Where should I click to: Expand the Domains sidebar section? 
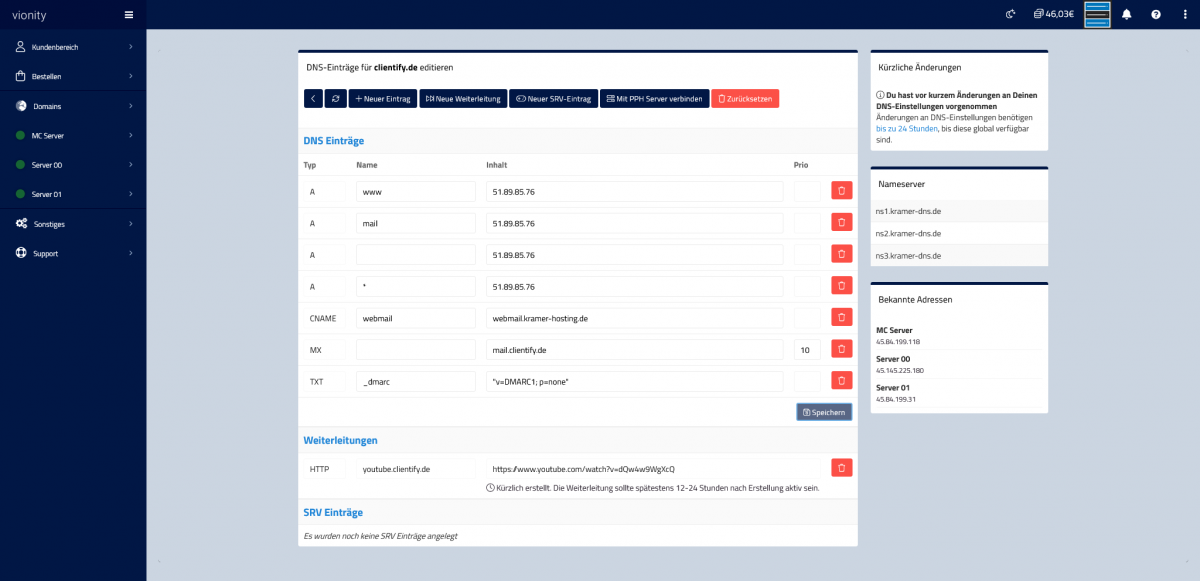(x=72, y=106)
